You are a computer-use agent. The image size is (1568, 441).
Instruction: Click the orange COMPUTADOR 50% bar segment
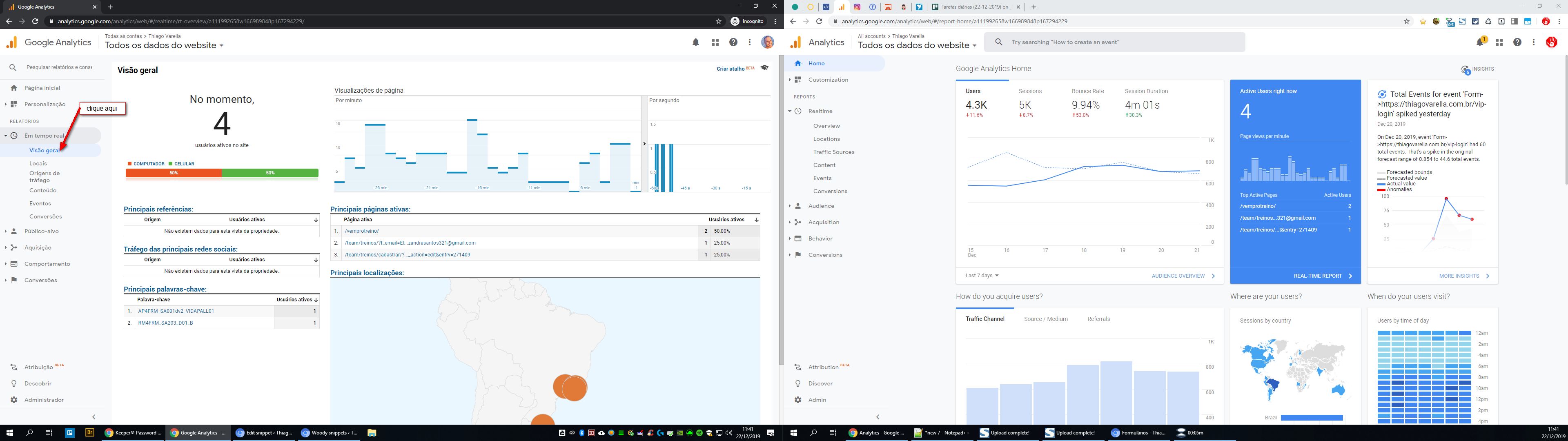174,173
